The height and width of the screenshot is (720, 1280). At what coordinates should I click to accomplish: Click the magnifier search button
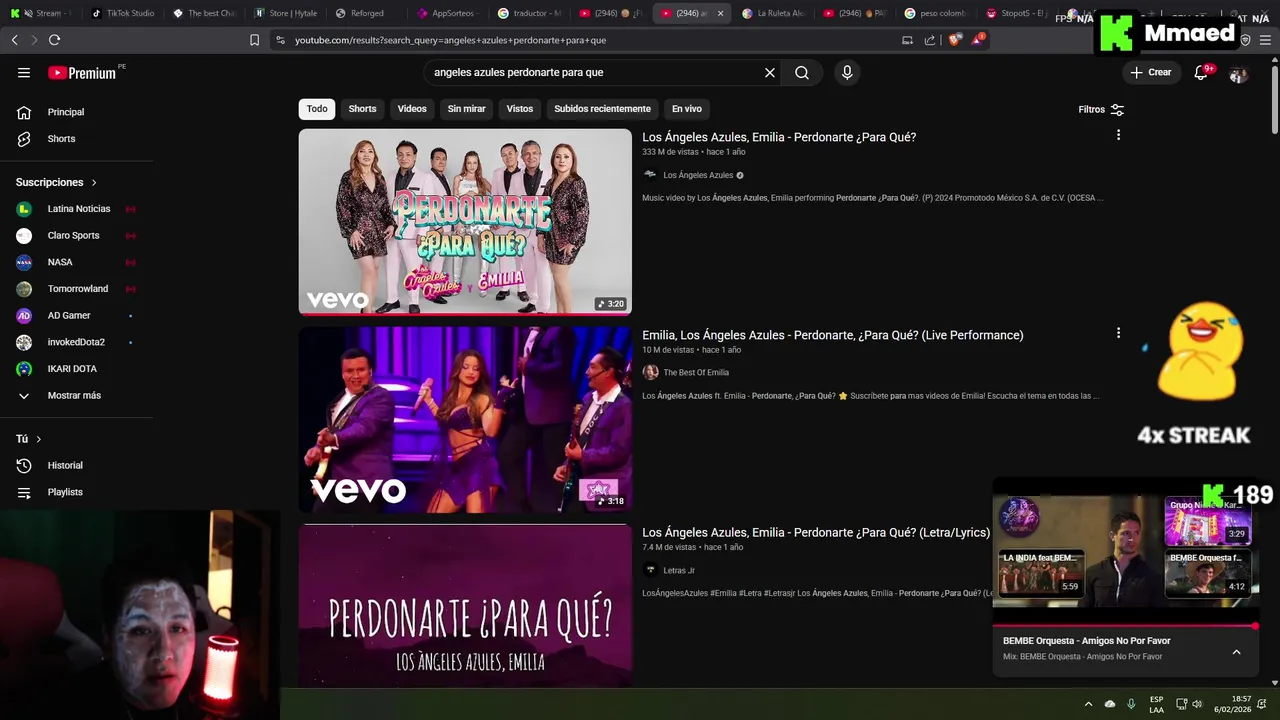pos(802,72)
